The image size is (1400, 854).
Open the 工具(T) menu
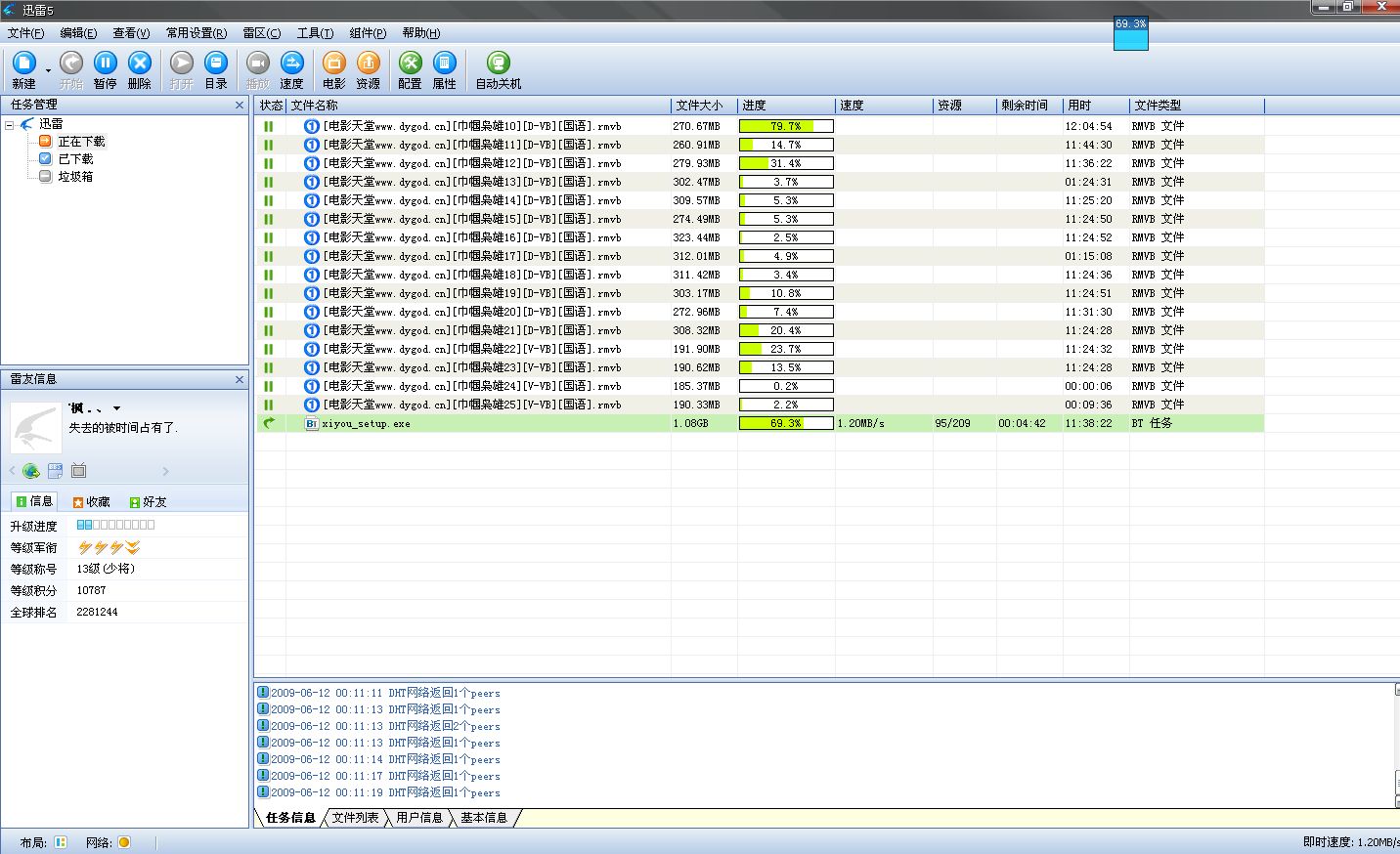pyautogui.click(x=315, y=33)
